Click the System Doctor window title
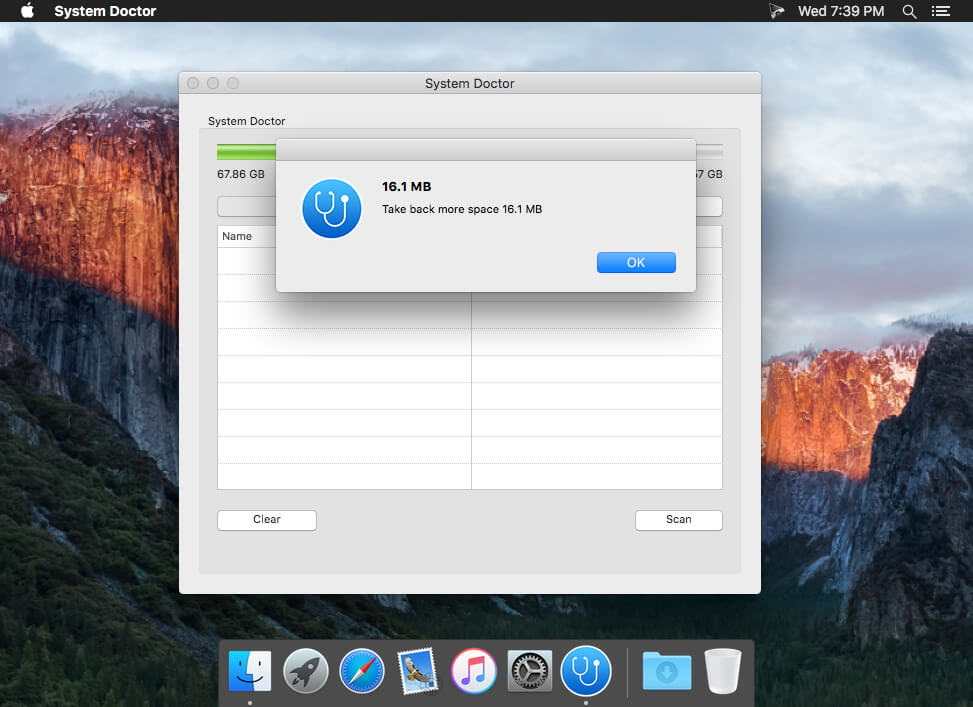 click(x=470, y=84)
